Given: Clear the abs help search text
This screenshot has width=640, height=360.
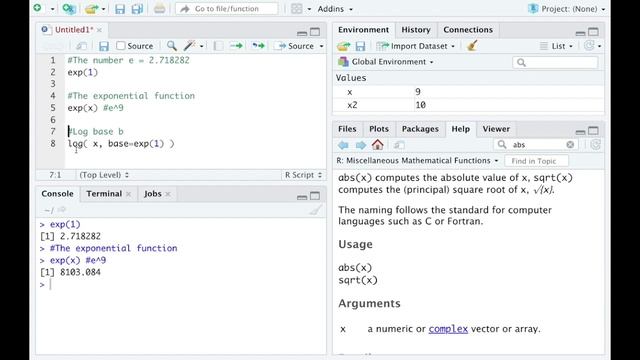Looking at the screenshot, I should pos(570,144).
